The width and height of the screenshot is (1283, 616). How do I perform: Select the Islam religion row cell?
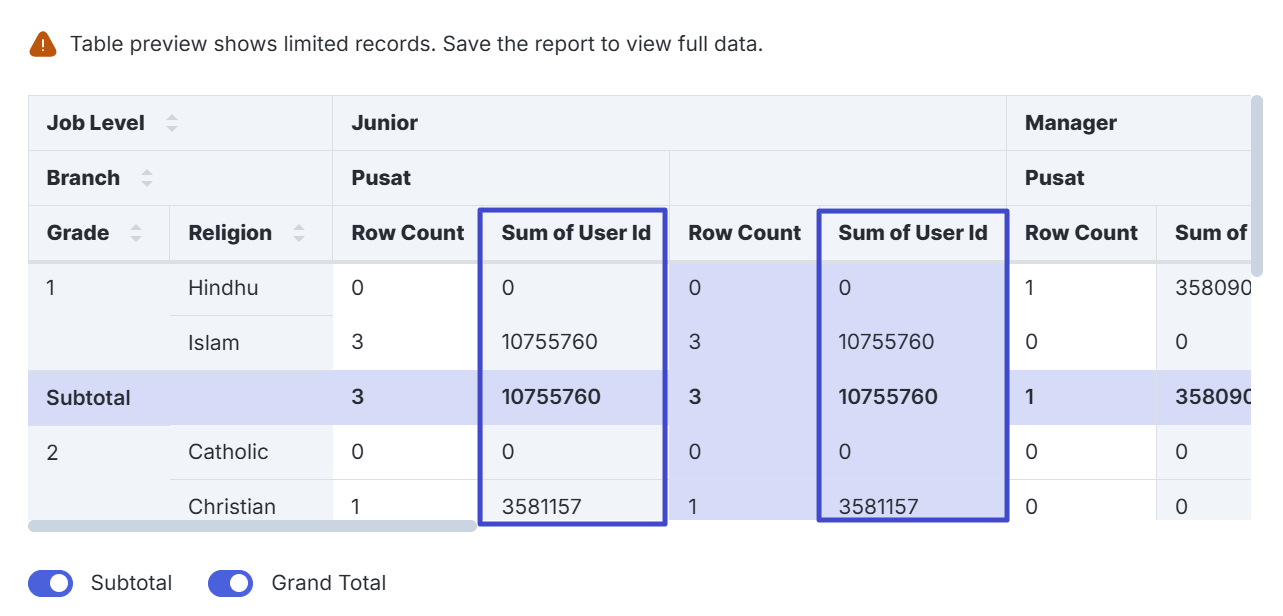tap(213, 343)
